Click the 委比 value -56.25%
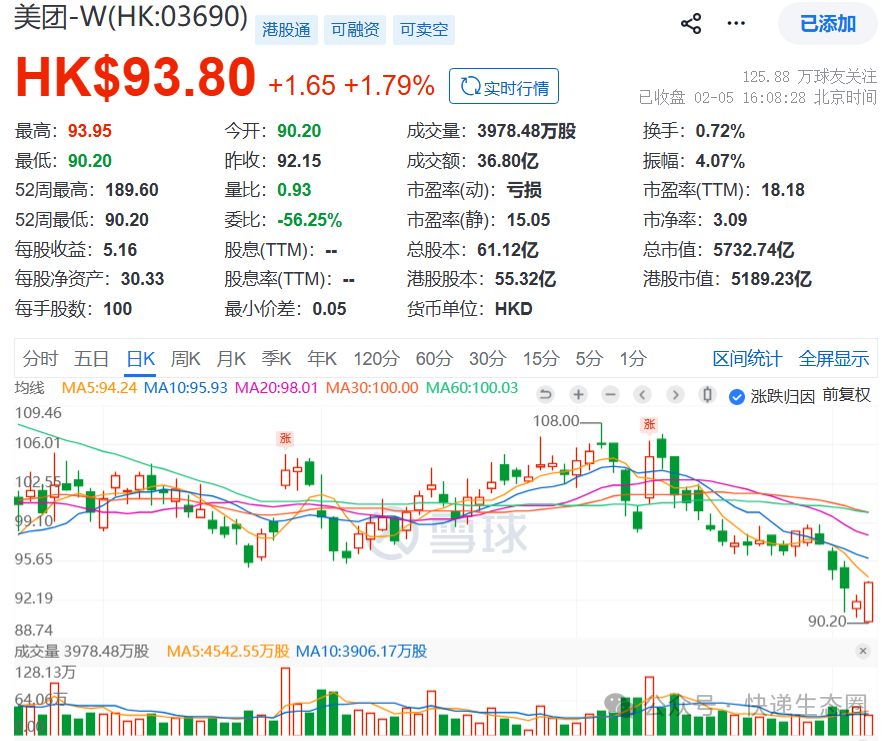 (310, 220)
